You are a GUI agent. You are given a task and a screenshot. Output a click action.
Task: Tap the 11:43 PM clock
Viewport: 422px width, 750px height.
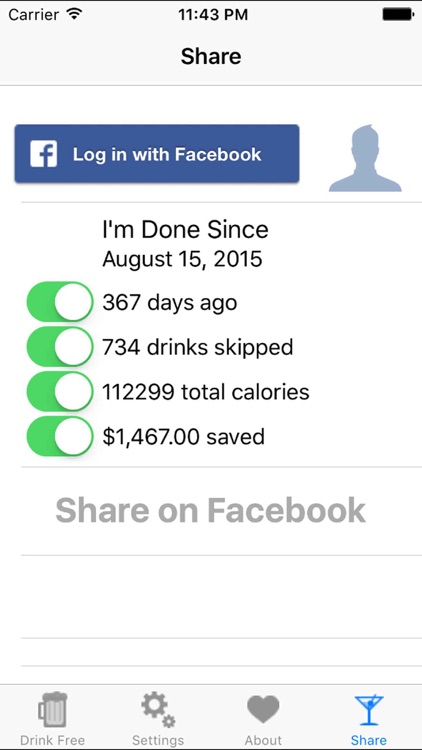tap(213, 14)
